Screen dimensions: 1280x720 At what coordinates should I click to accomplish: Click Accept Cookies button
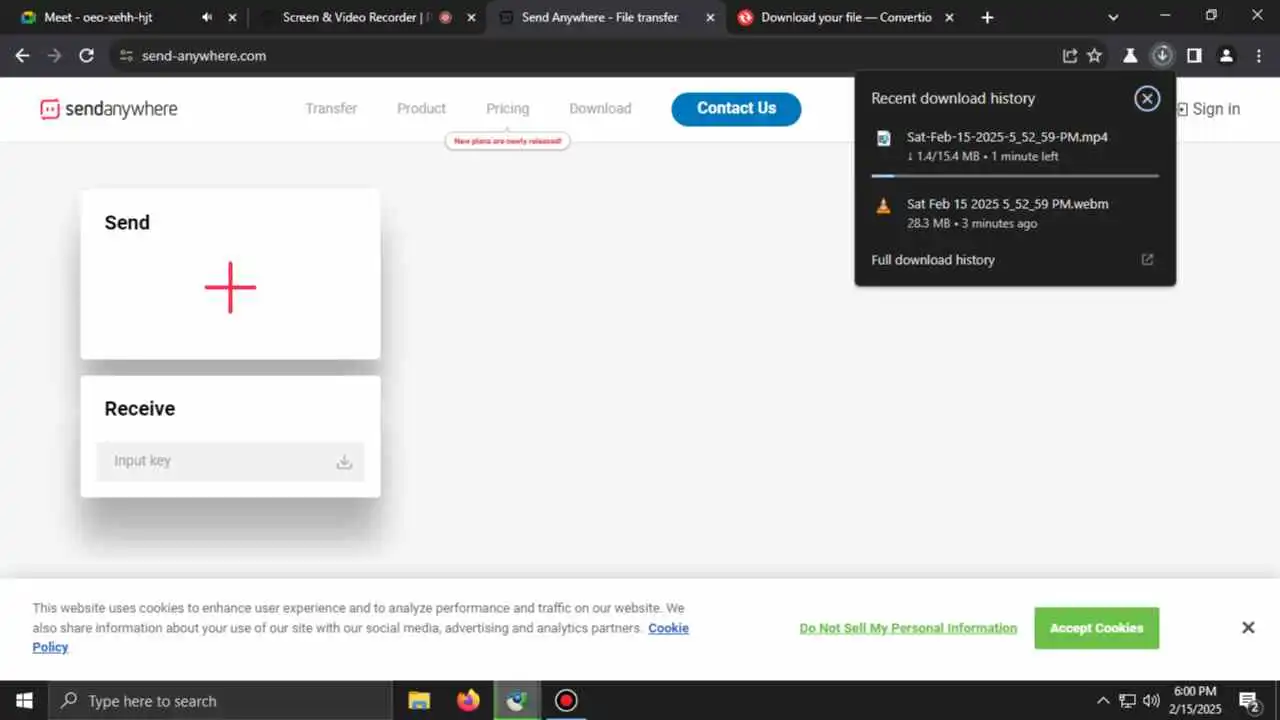click(1097, 628)
